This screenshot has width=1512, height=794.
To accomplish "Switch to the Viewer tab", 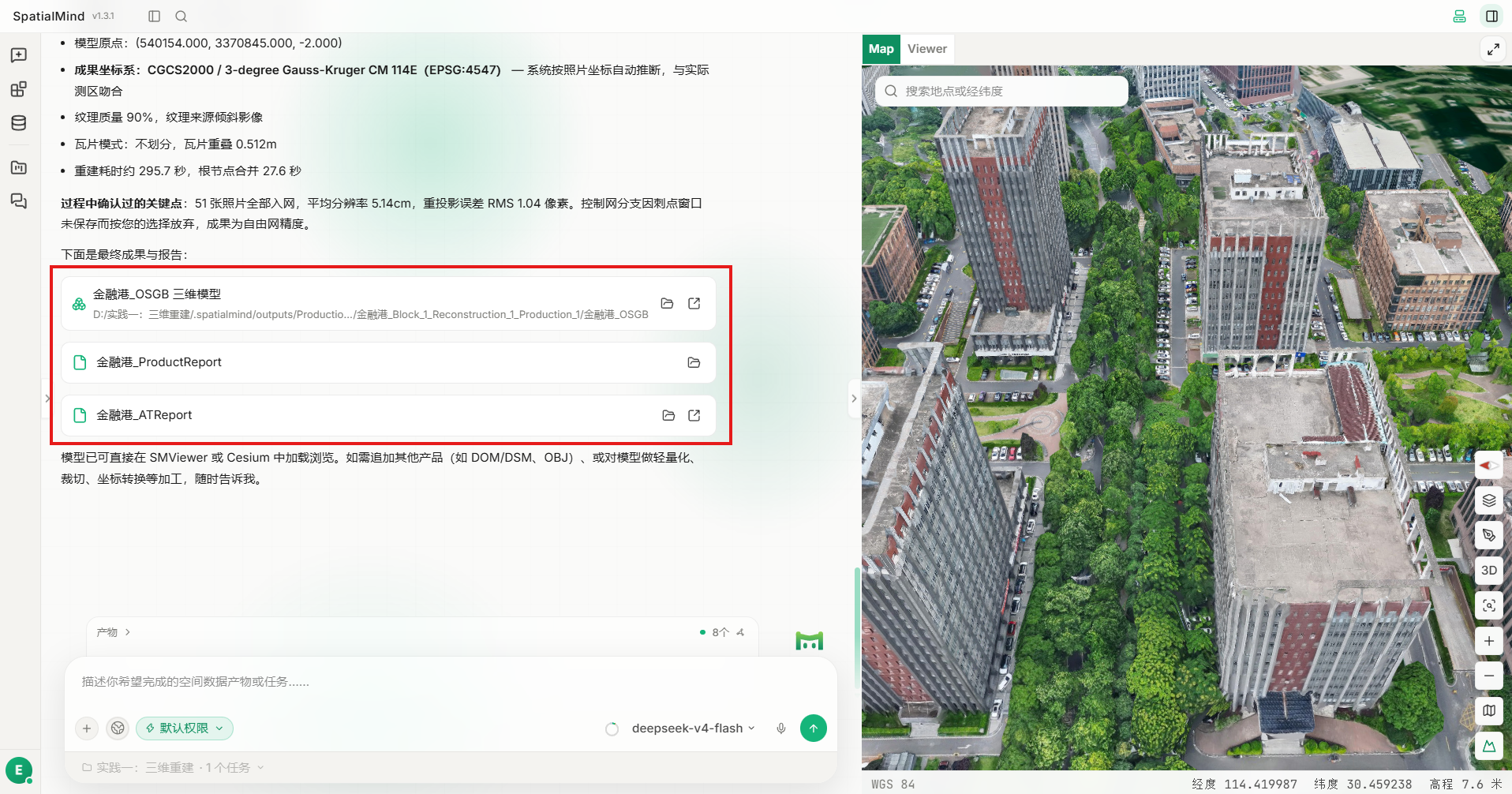I will point(927,49).
